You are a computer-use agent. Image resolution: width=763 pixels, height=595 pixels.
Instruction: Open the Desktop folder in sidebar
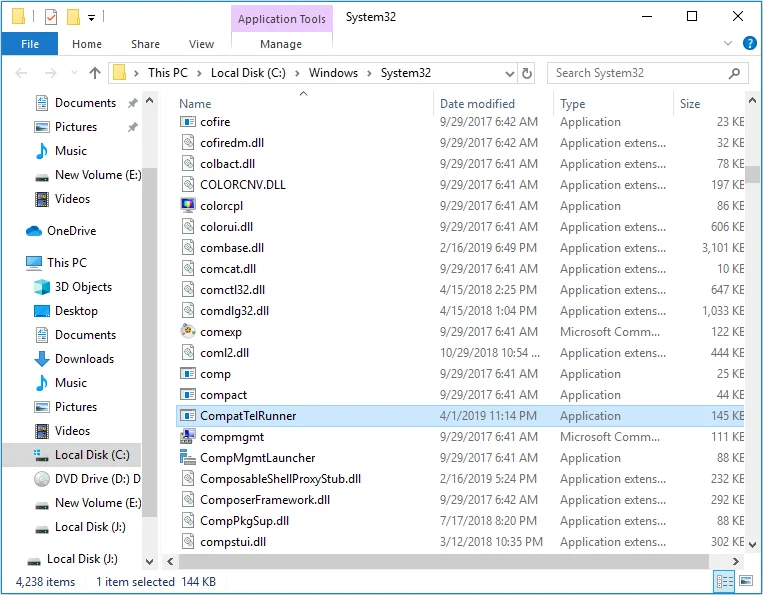point(76,310)
